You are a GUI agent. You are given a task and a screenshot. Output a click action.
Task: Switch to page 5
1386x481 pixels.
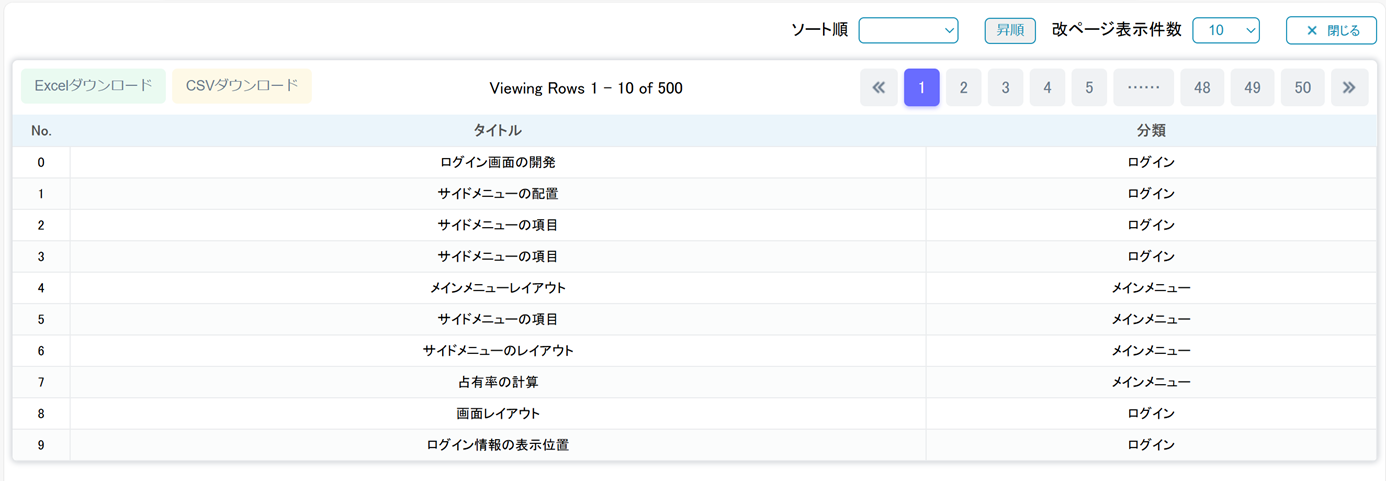click(x=1089, y=88)
